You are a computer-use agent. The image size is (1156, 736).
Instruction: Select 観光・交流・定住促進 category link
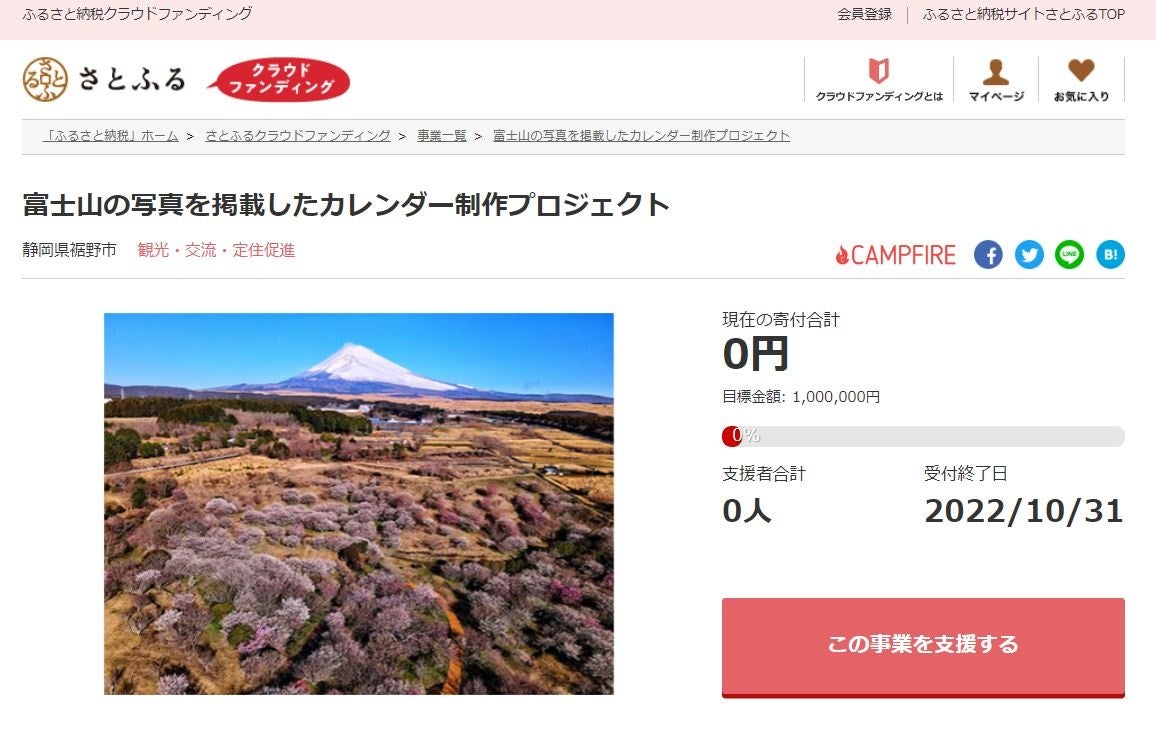pos(216,250)
